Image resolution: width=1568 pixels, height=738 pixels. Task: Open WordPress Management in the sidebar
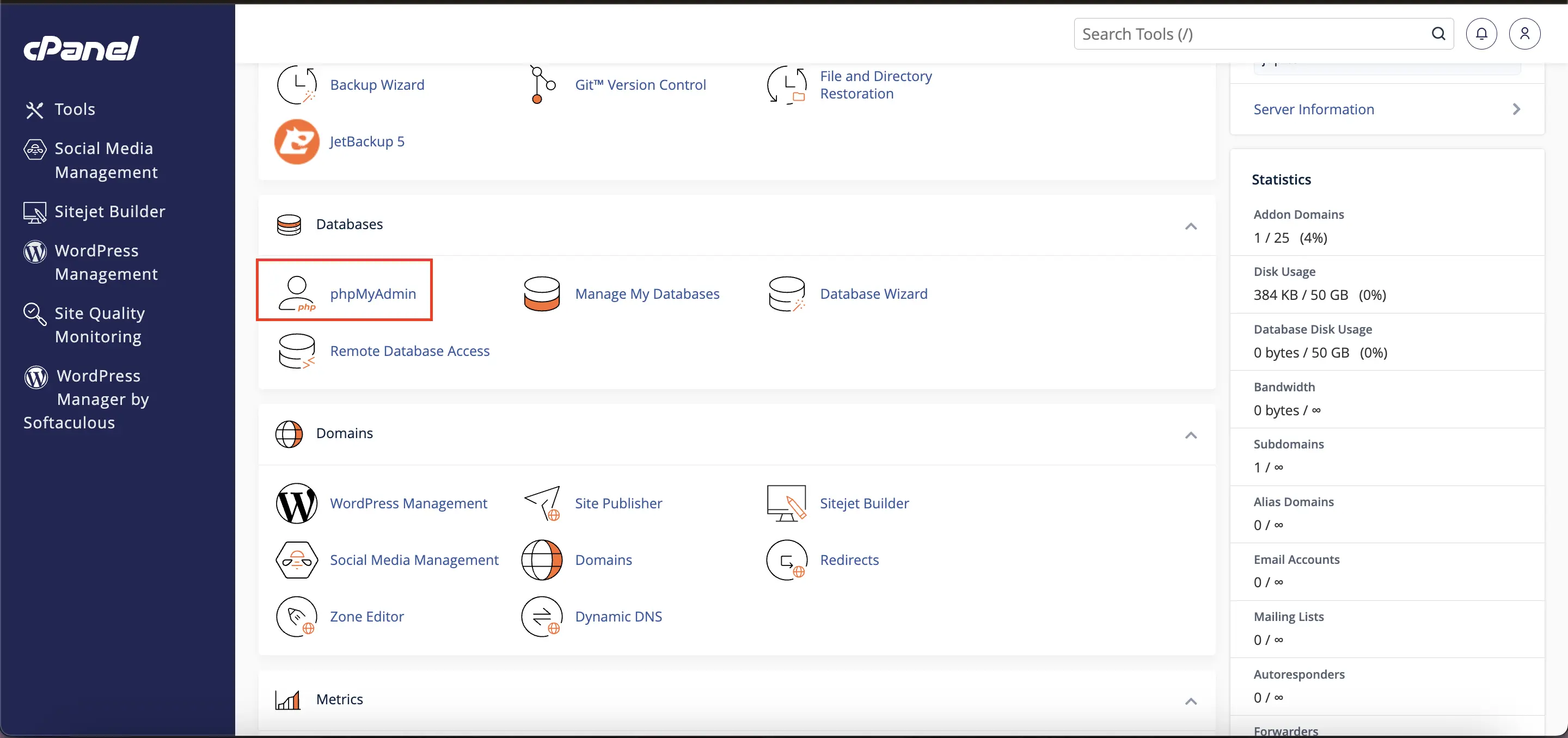(91, 262)
